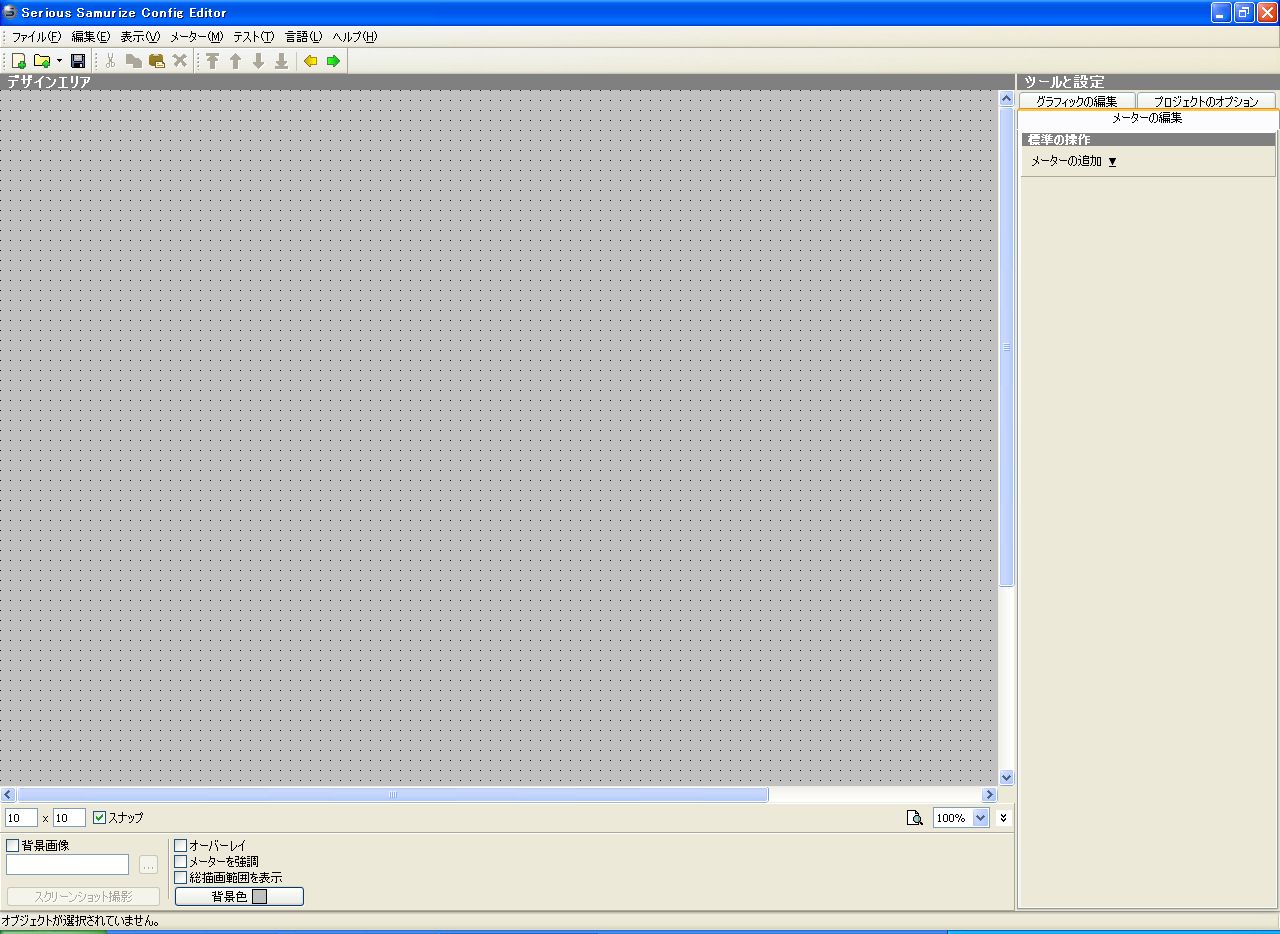Click the 背景色 color button
The width and height of the screenshot is (1280, 934).
[239, 897]
